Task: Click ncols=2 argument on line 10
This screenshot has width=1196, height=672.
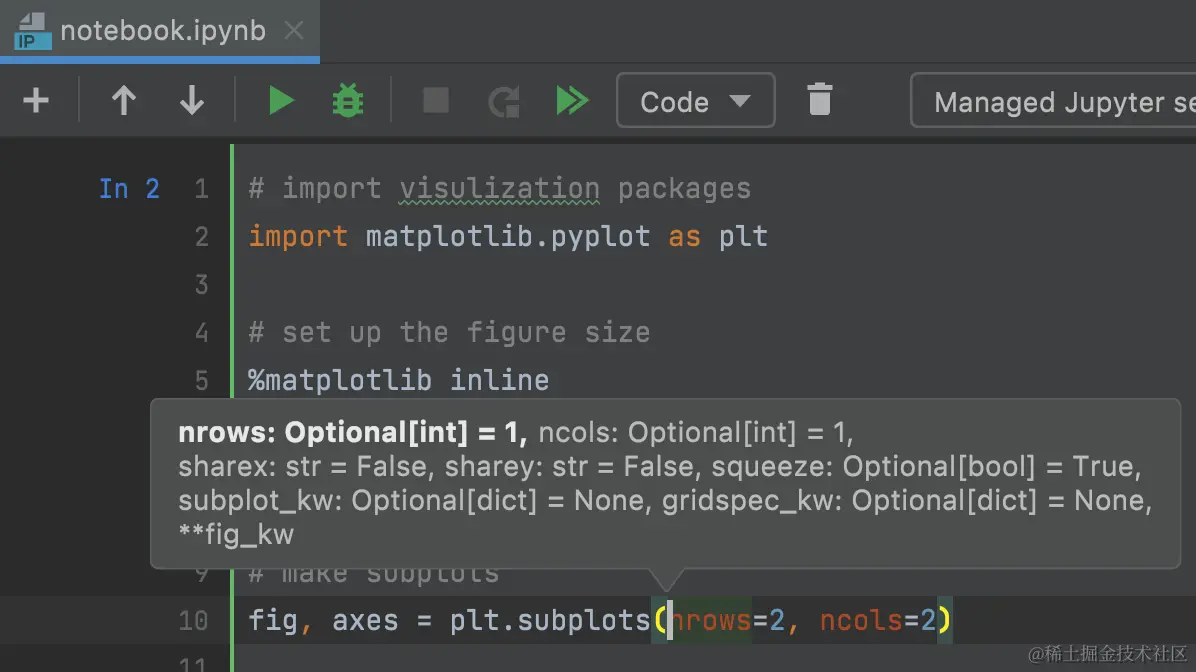Action: [x=878, y=620]
